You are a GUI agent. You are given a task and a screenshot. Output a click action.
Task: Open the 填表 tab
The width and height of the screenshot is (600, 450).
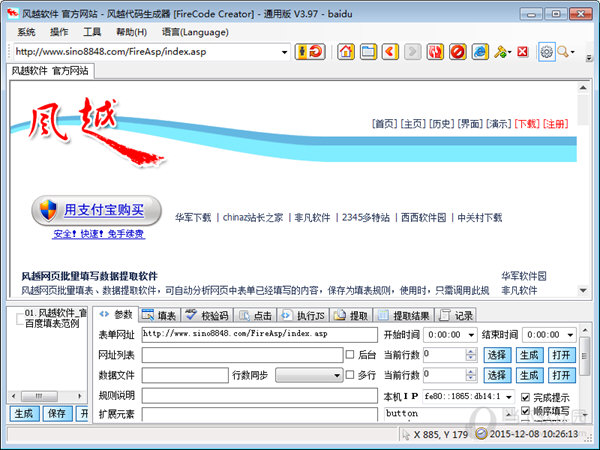coord(159,315)
